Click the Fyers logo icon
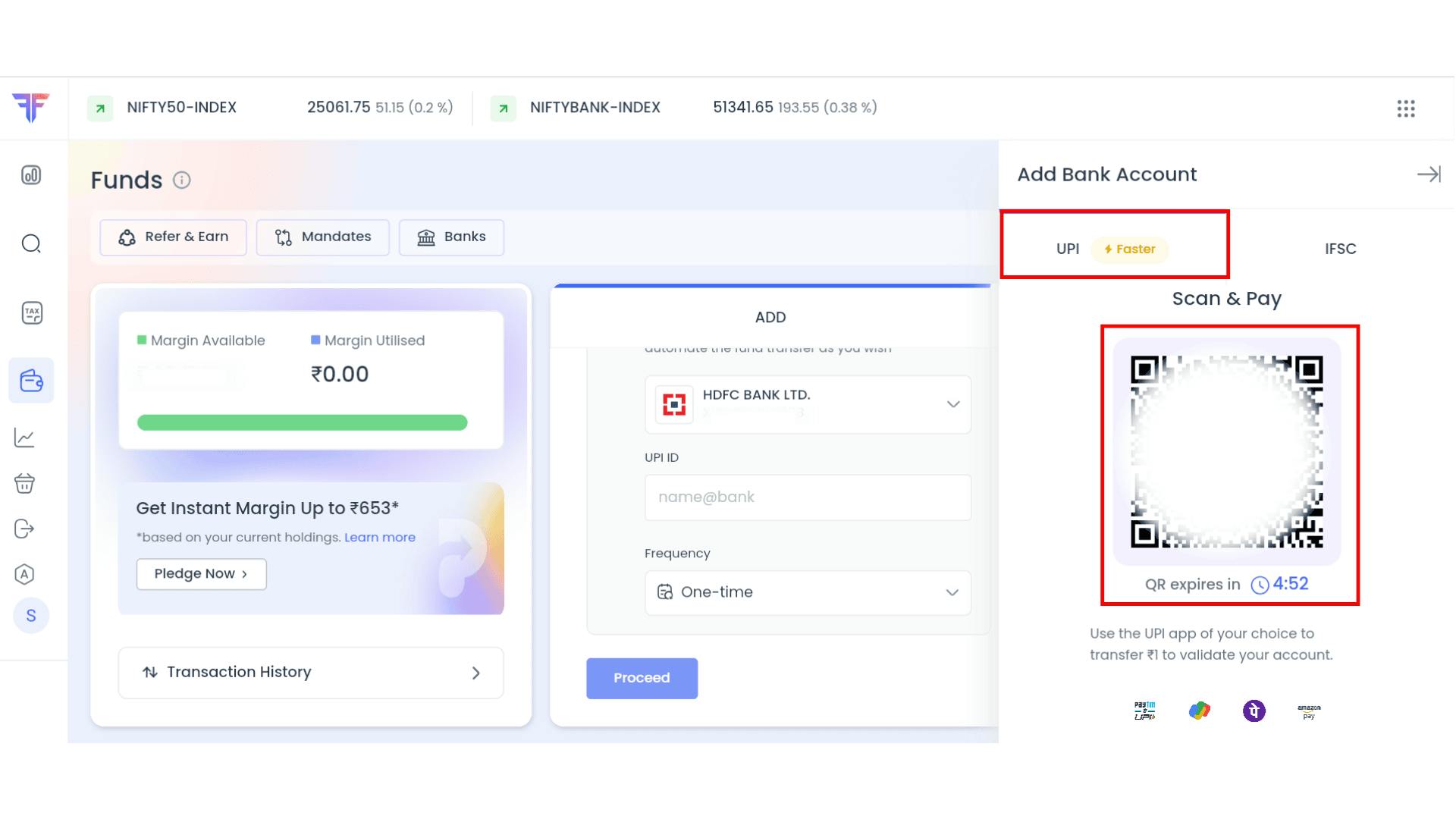The height and width of the screenshot is (819, 1456). tap(31, 108)
